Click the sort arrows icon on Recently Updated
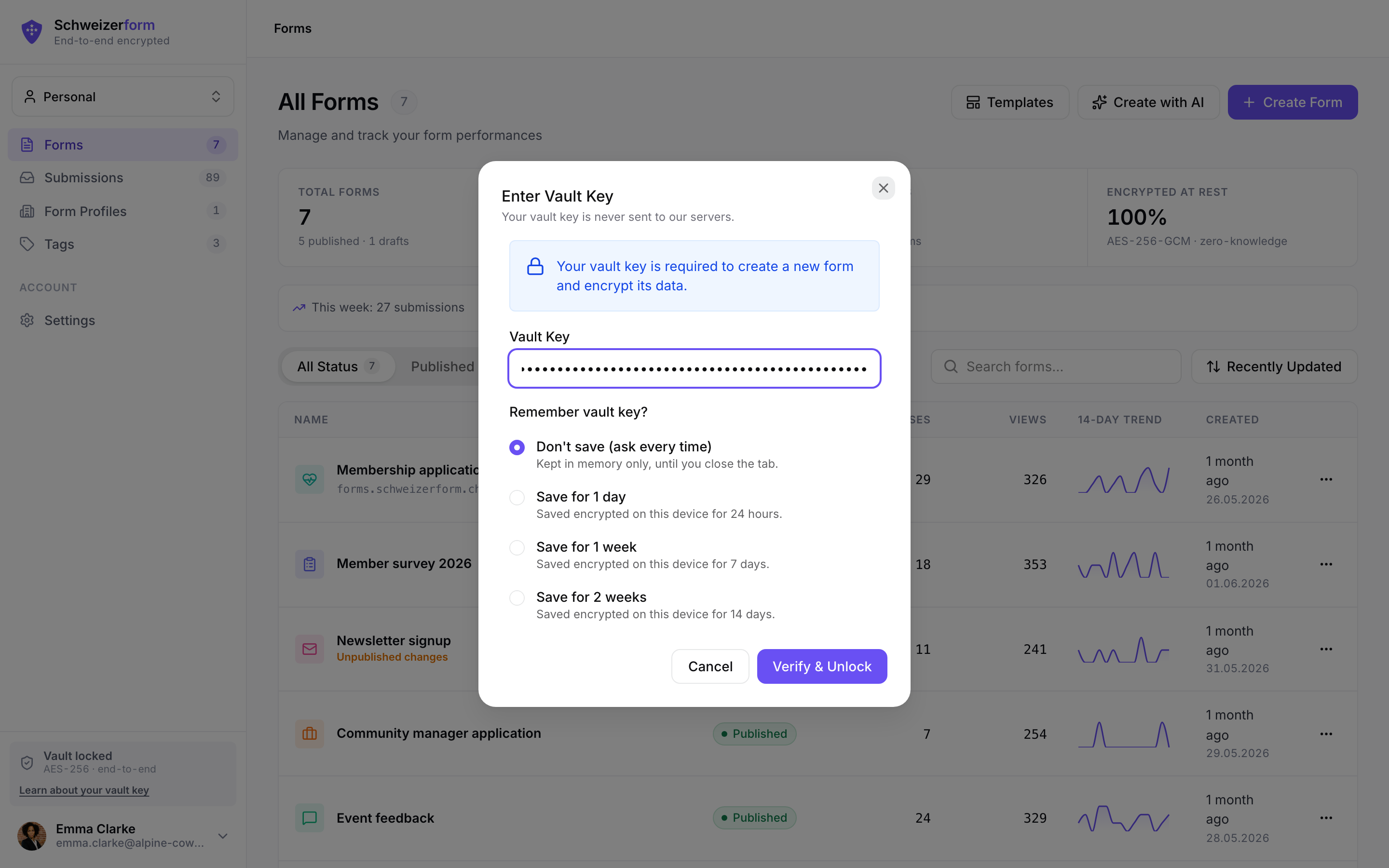1389x868 pixels. [x=1213, y=366]
